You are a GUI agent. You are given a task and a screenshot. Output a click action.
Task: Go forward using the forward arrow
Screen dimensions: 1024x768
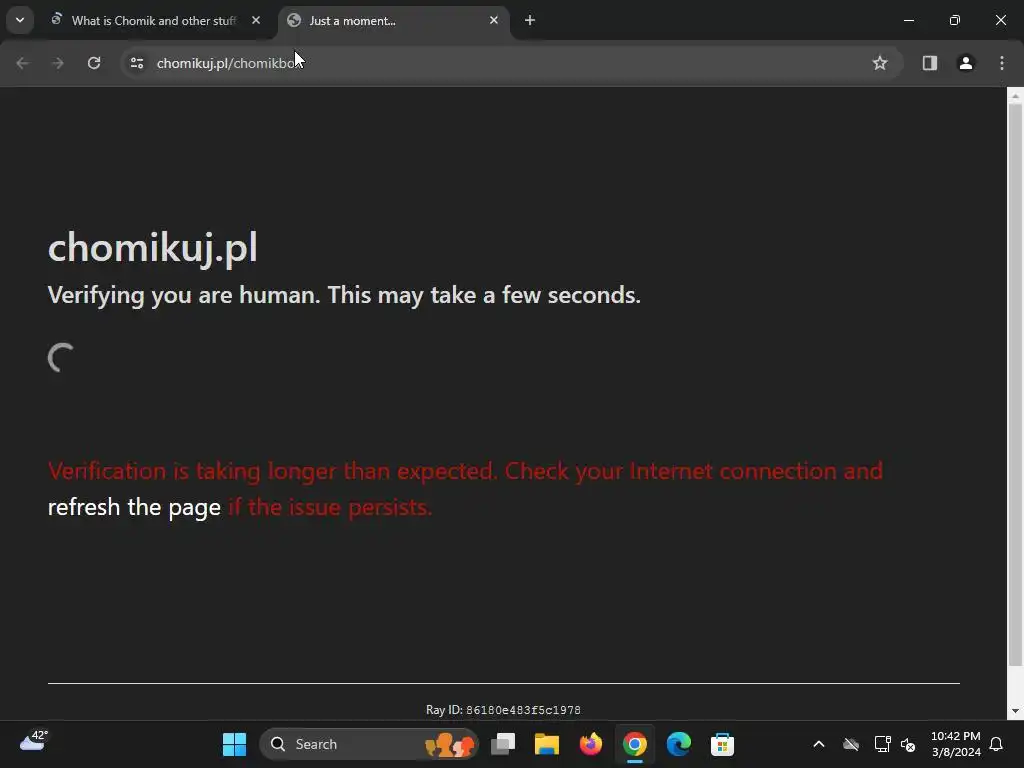click(x=58, y=63)
